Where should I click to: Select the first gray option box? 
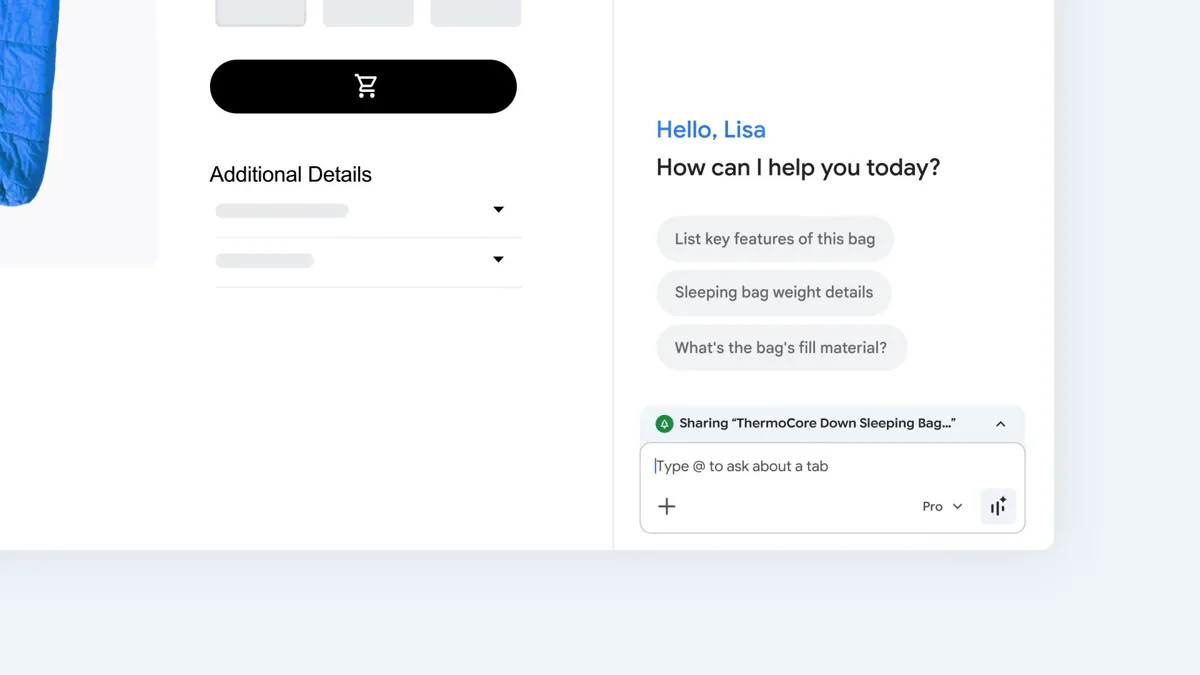pyautogui.click(x=261, y=12)
